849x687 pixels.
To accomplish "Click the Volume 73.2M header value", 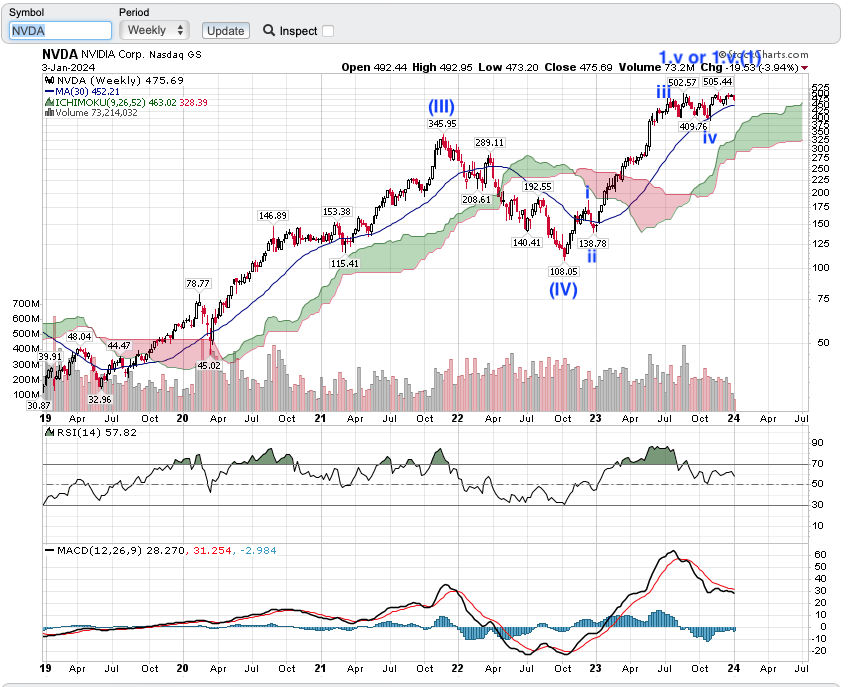I will [657, 67].
